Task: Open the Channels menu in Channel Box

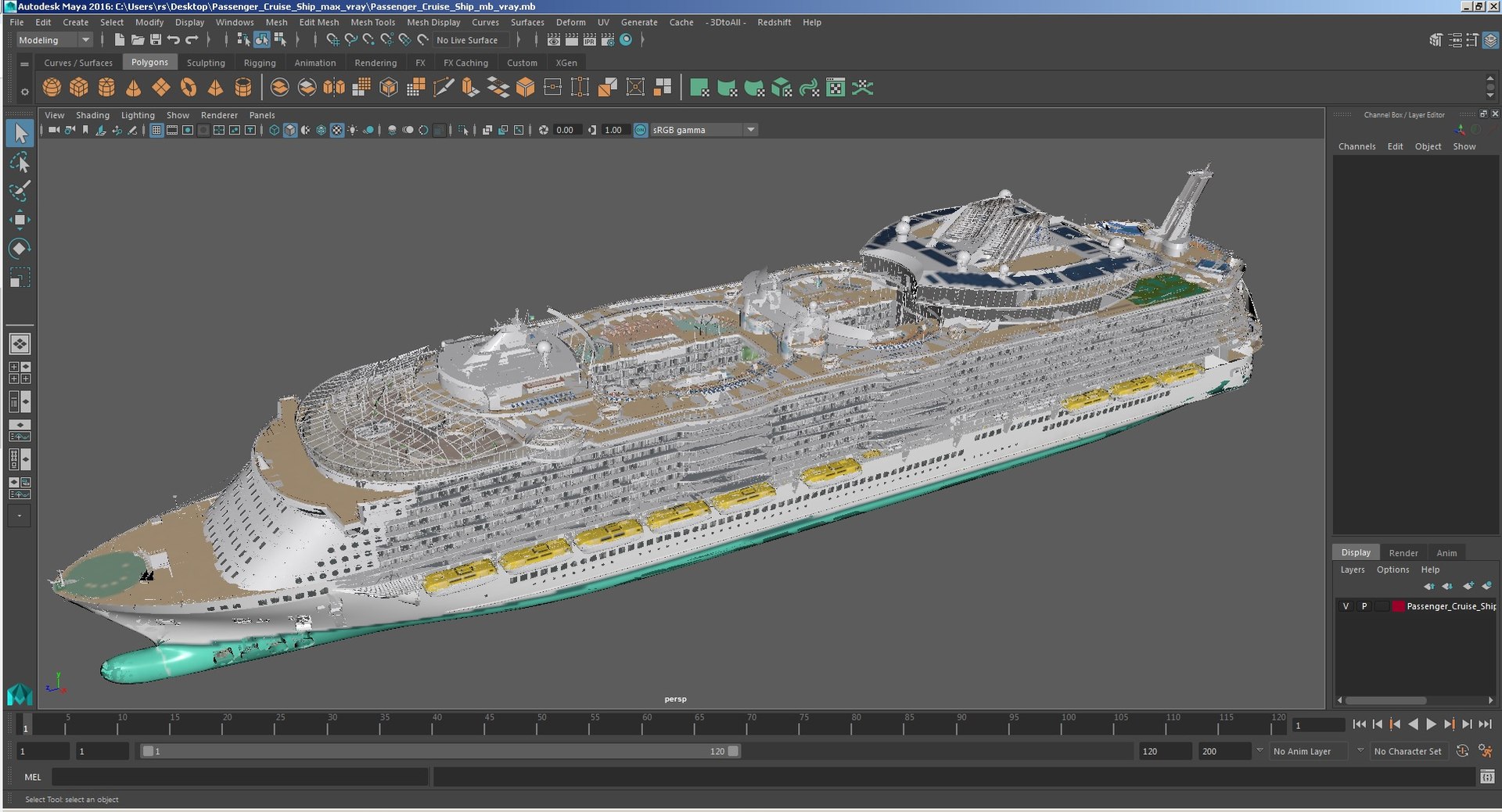Action: (x=1356, y=146)
